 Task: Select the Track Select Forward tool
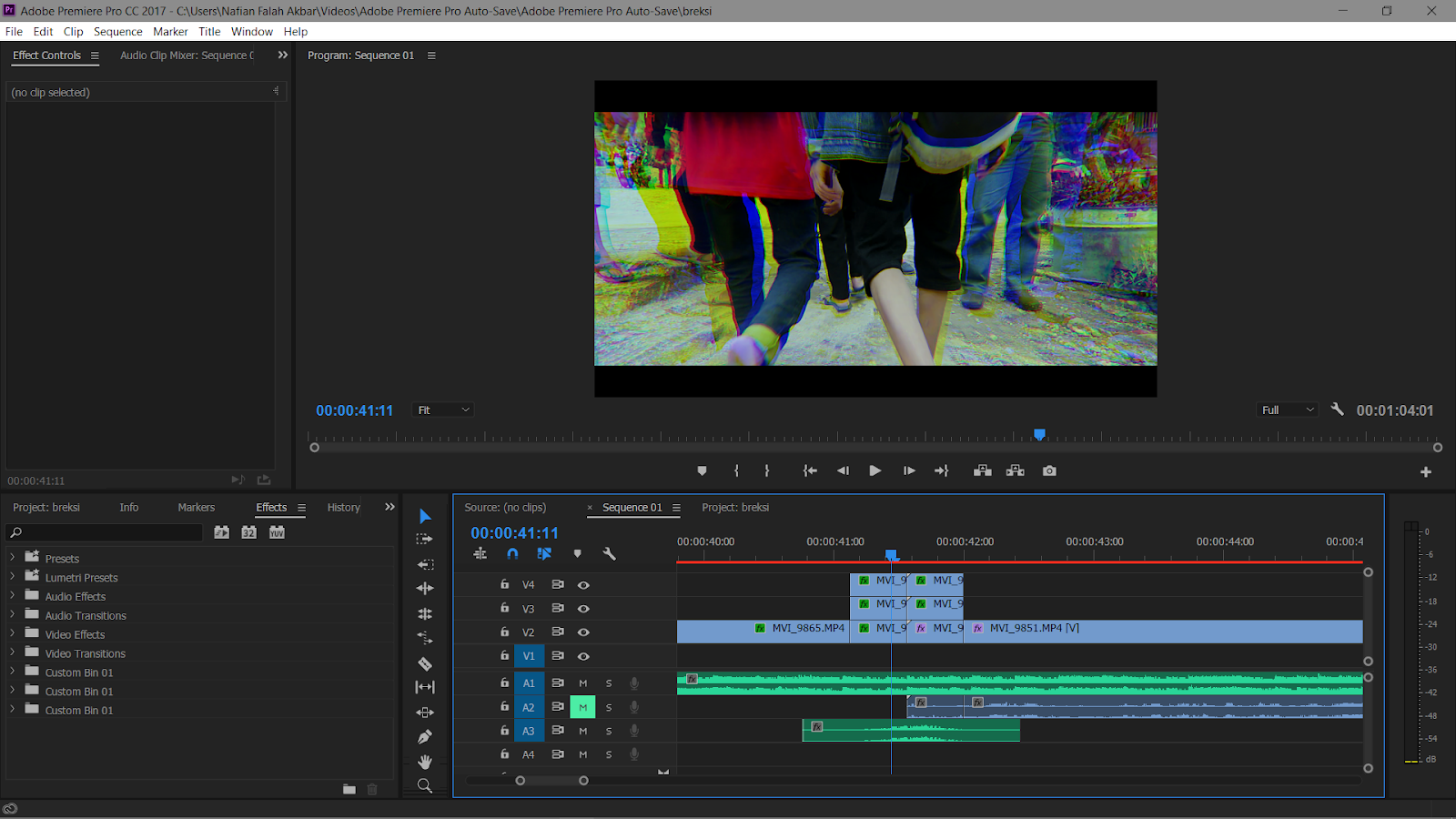click(424, 539)
